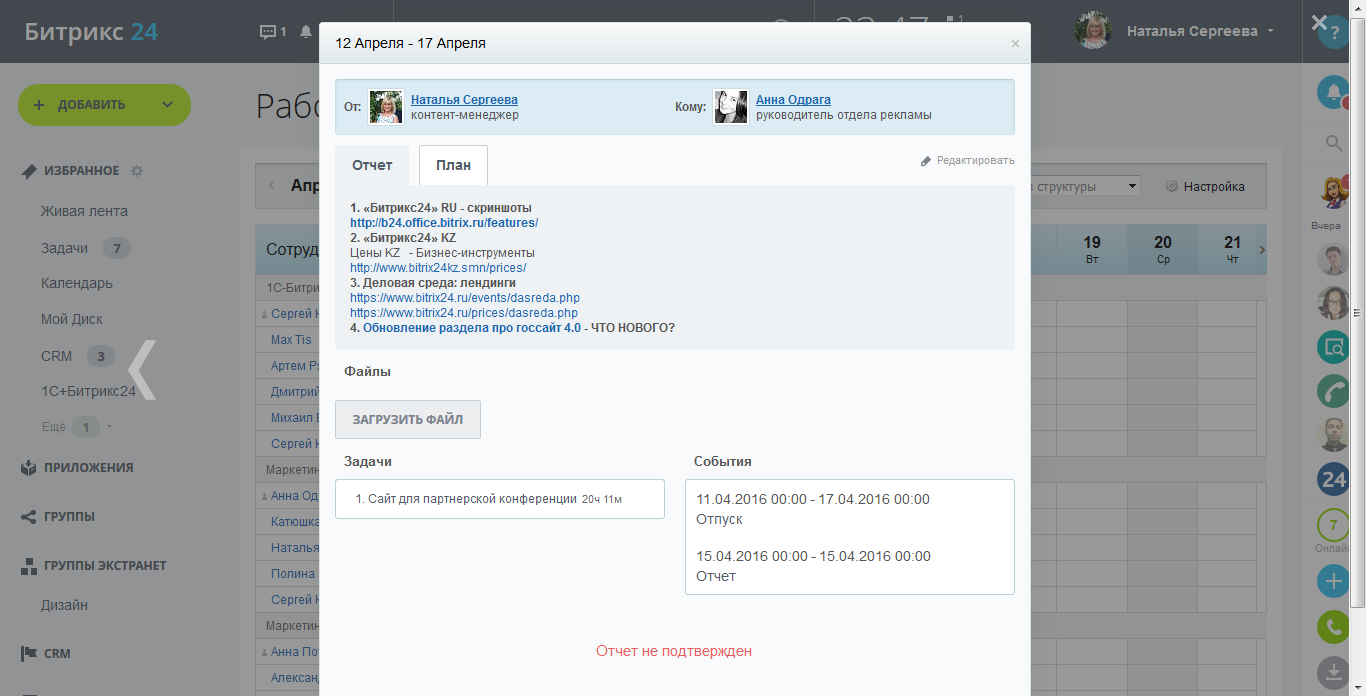
Task: Click employee Max Tis in the schedule
Action: pyautogui.click(x=291, y=340)
